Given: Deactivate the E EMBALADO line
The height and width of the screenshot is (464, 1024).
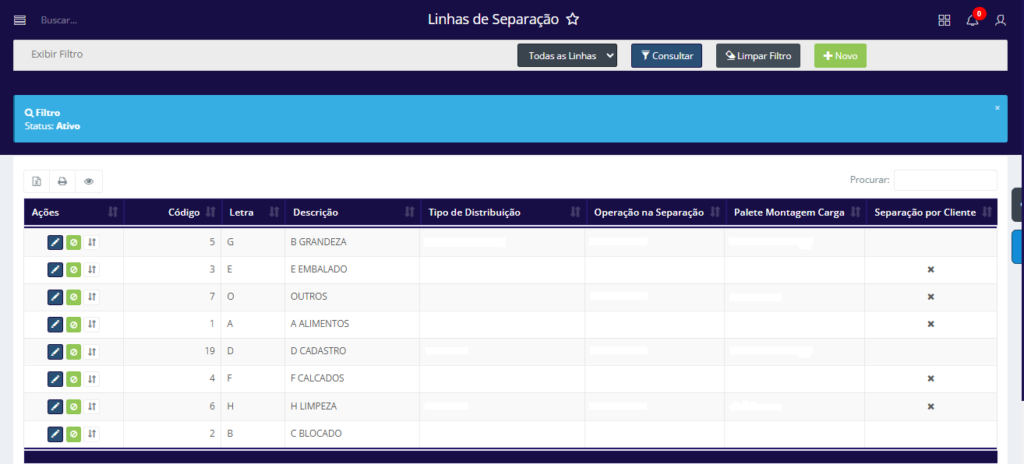Looking at the screenshot, I should (73, 270).
